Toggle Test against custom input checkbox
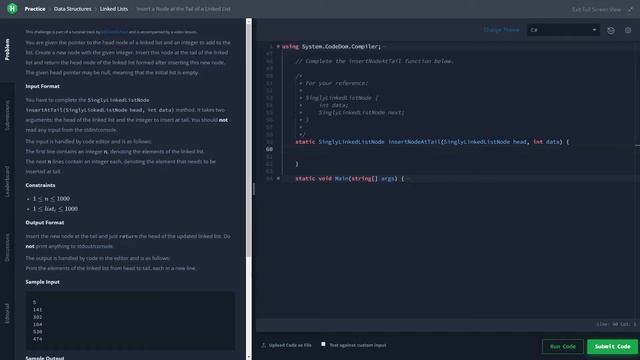640x360 pixels. point(323,344)
